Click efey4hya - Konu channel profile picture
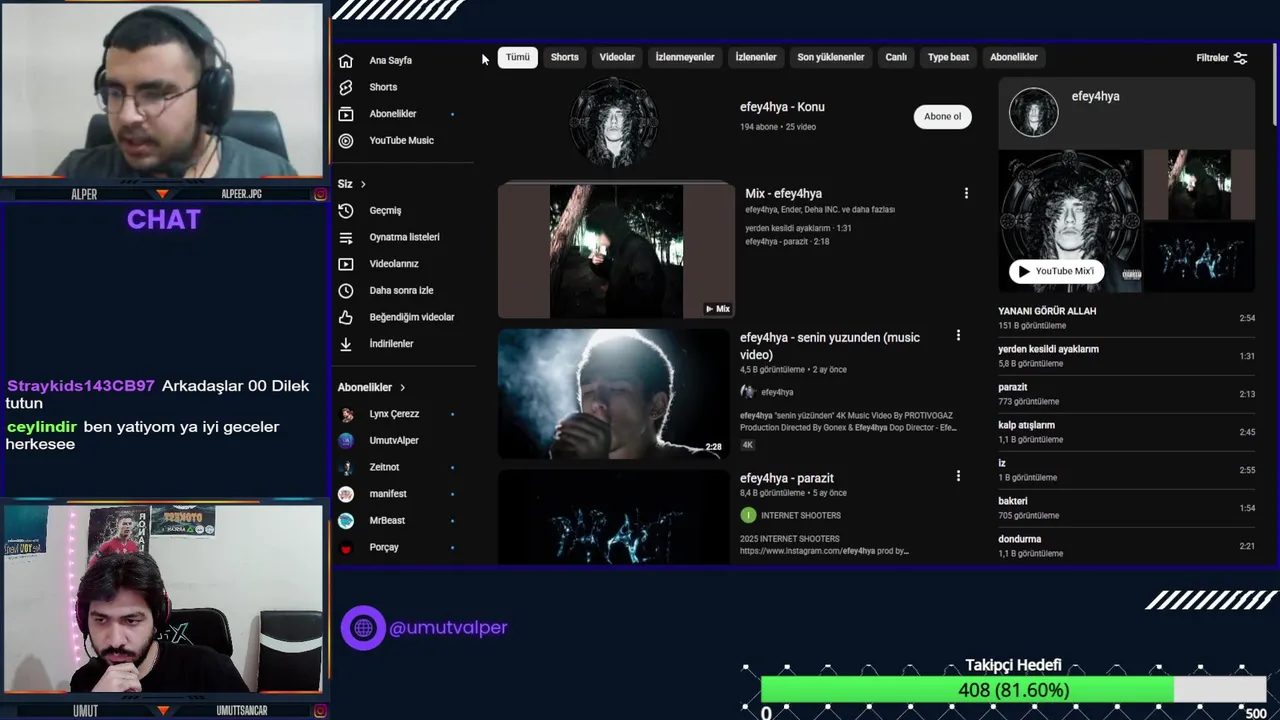Screen dimensions: 1280x720 (614, 123)
